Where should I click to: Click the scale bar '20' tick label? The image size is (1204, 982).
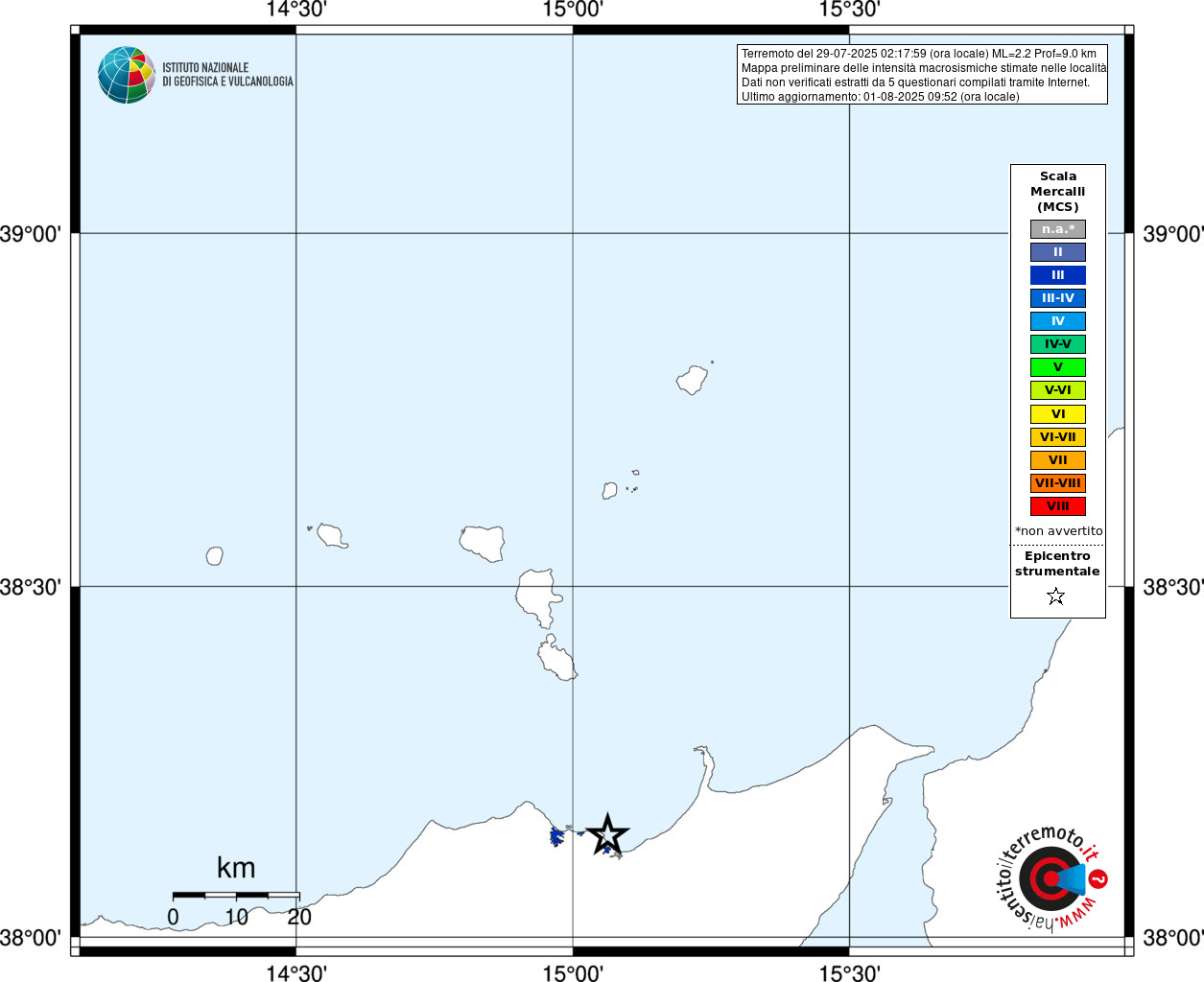(x=299, y=917)
